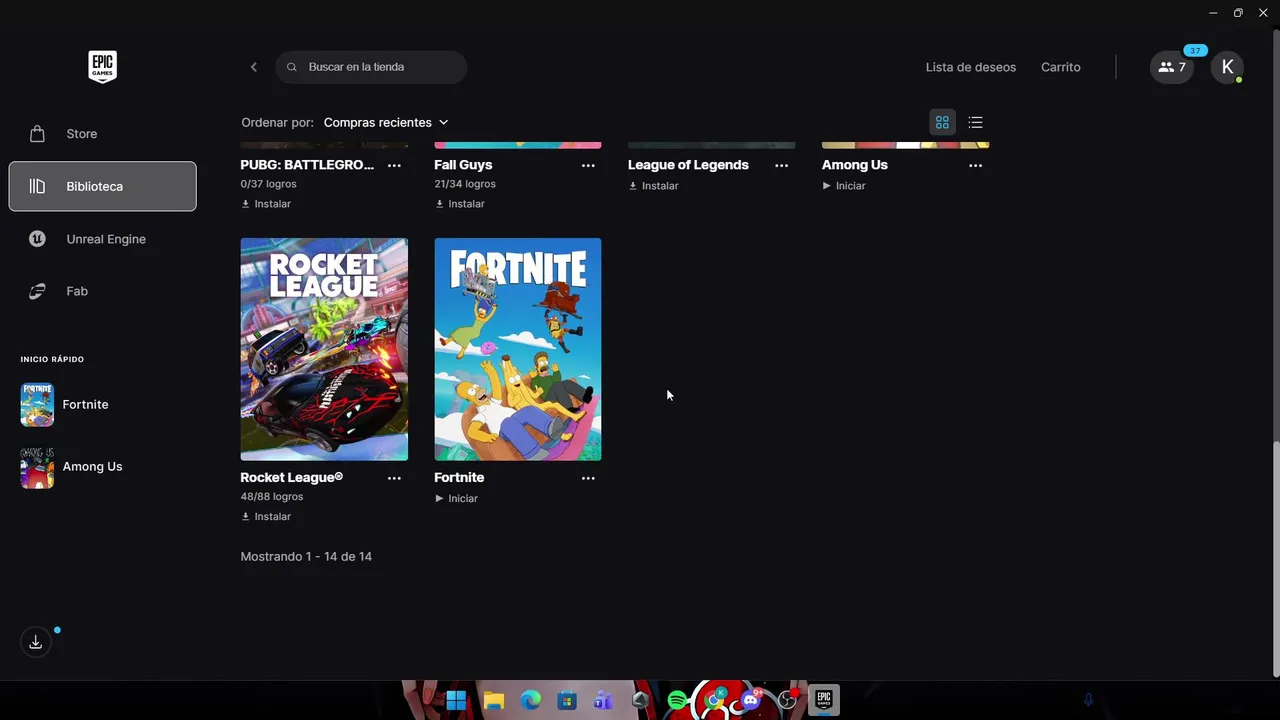This screenshot has width=1280, height=720.
Task: Open the friends list button showing 7
Action: (1172, 67)
